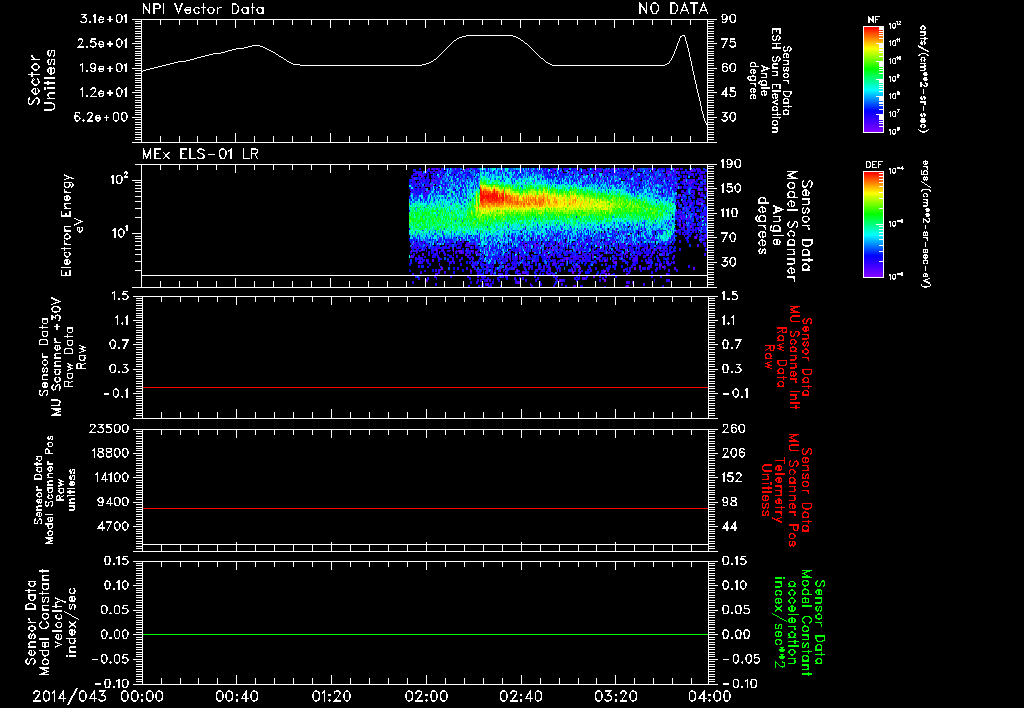1024x708 pixels.
Task: Click the "NPI Vector Data" panel title
Action: [204, 9]
